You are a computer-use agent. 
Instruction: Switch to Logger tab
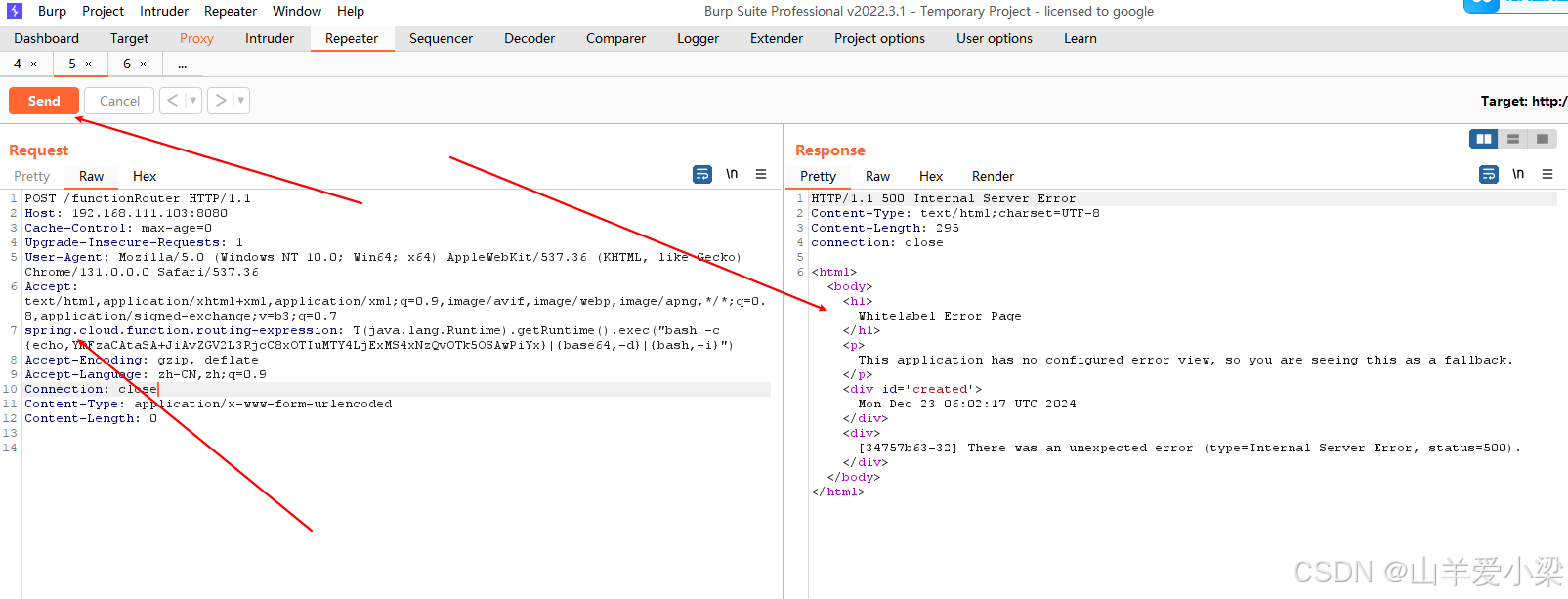(x=698, y=38)
